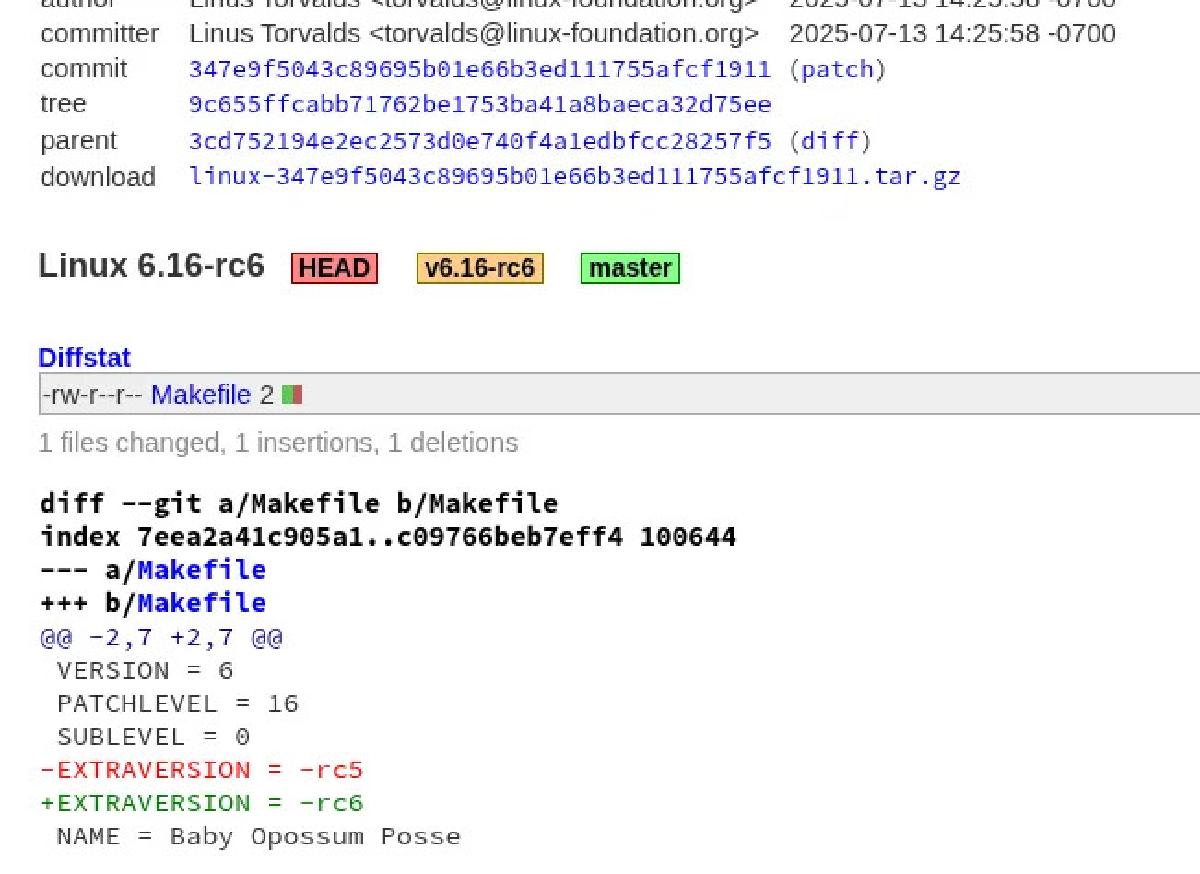The width and height of the screenshot is (1200, 874).
Task: Click the committer email torvalds@linux-foundation.org
Action: [x=470, y=33]
